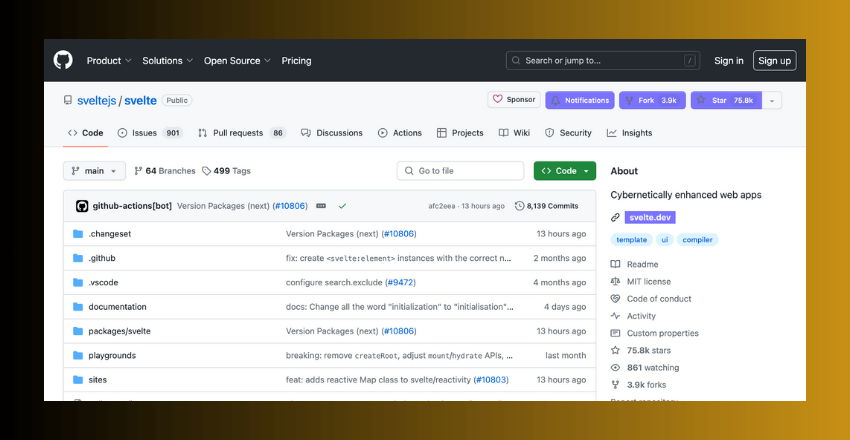Click the compiler topic tag
The height and width of the screenshot is (440, 850).
697,240
